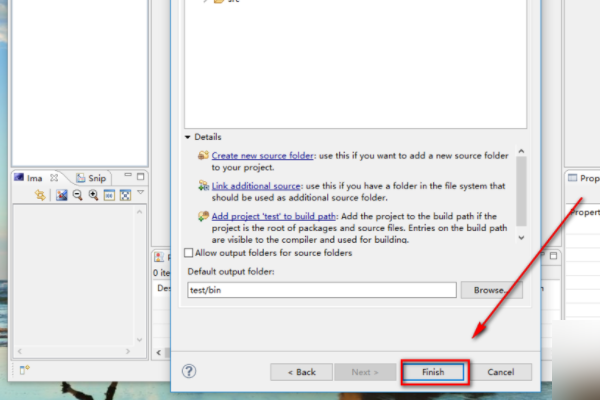Cancel the new project wizard
This screenshot has width=600, height=400.
(x=501, y=372)
